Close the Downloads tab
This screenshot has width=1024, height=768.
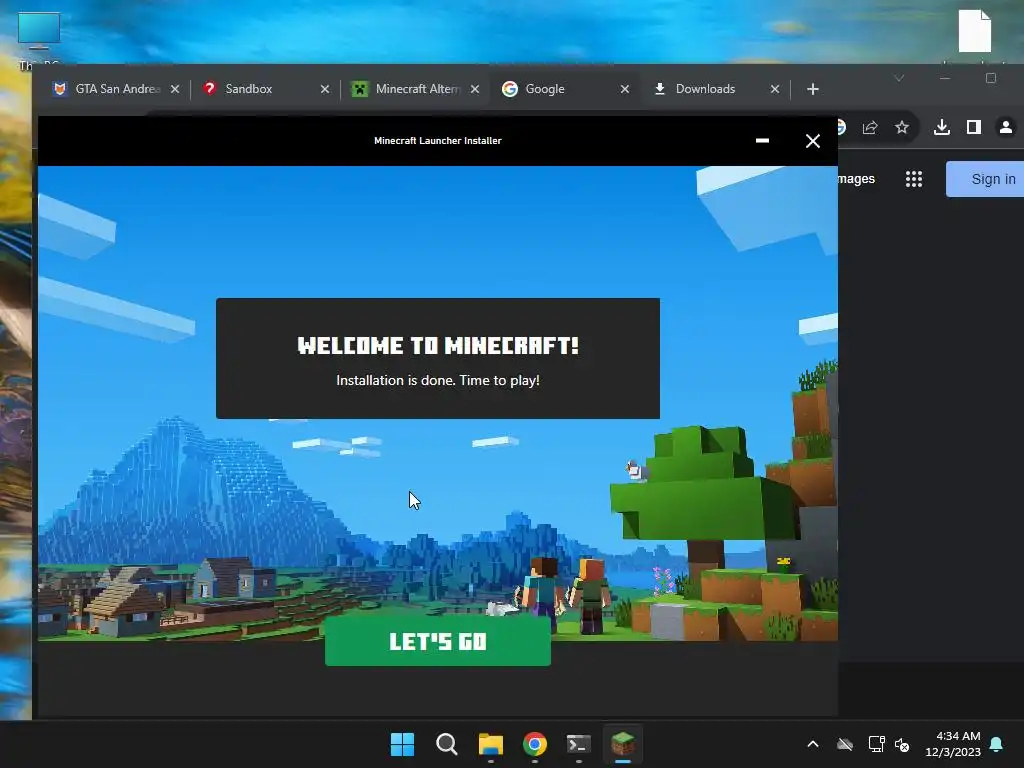[x=775, y=89]
